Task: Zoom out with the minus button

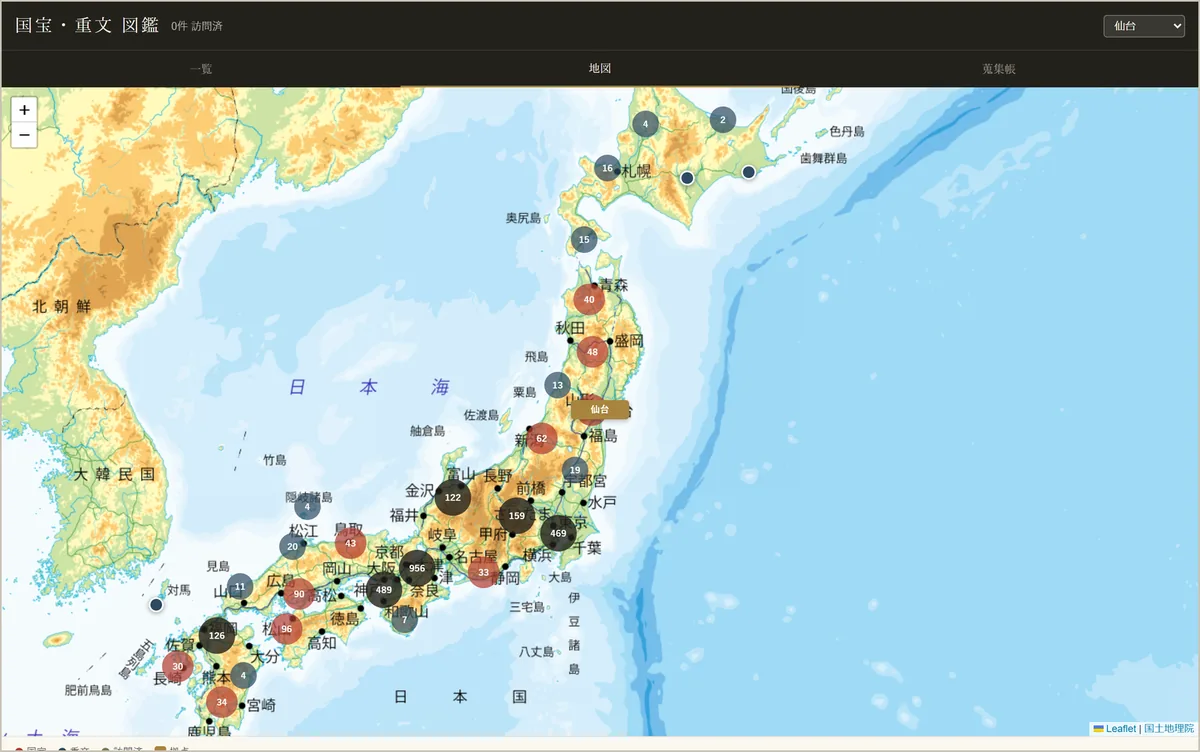Action: tap(24, 135)
